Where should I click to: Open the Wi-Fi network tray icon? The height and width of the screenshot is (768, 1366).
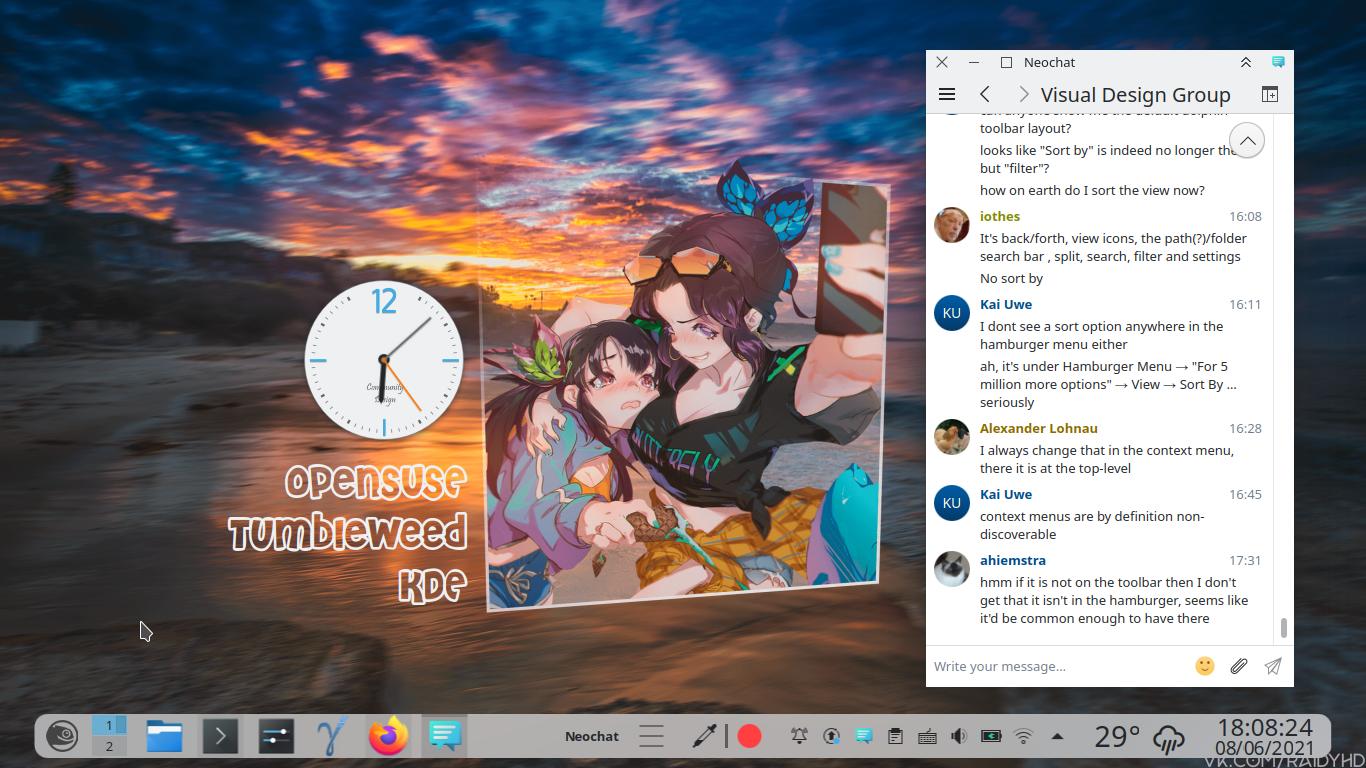[1023, 736]
